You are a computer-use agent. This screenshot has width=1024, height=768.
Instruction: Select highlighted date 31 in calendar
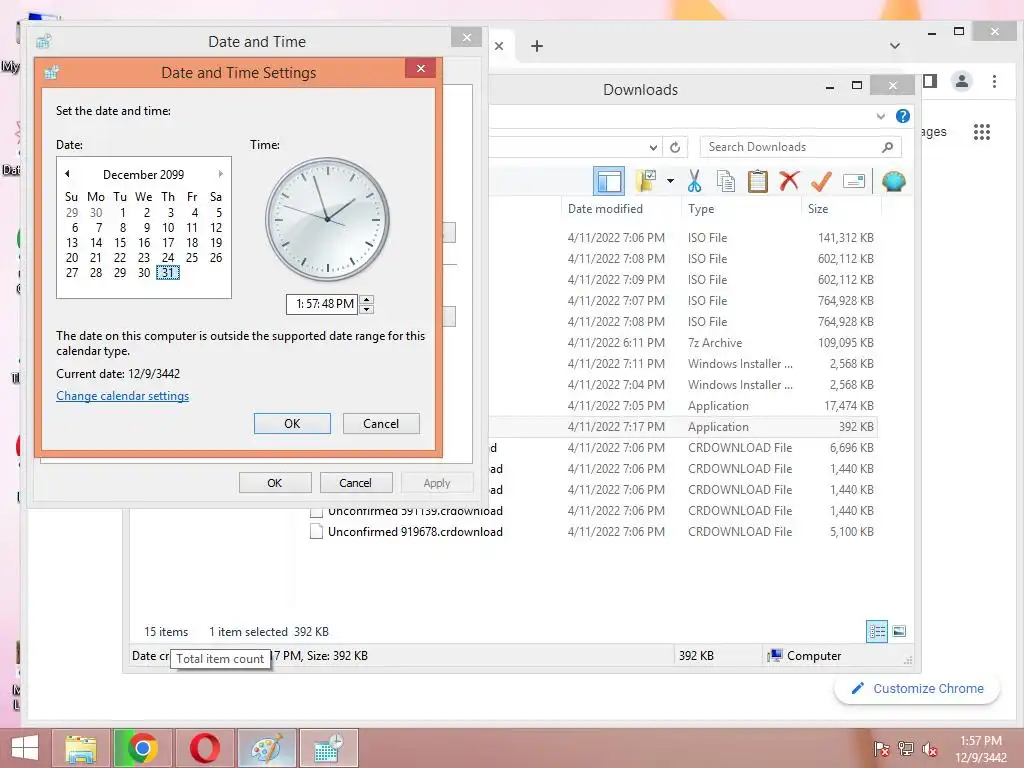coord(168,273)
